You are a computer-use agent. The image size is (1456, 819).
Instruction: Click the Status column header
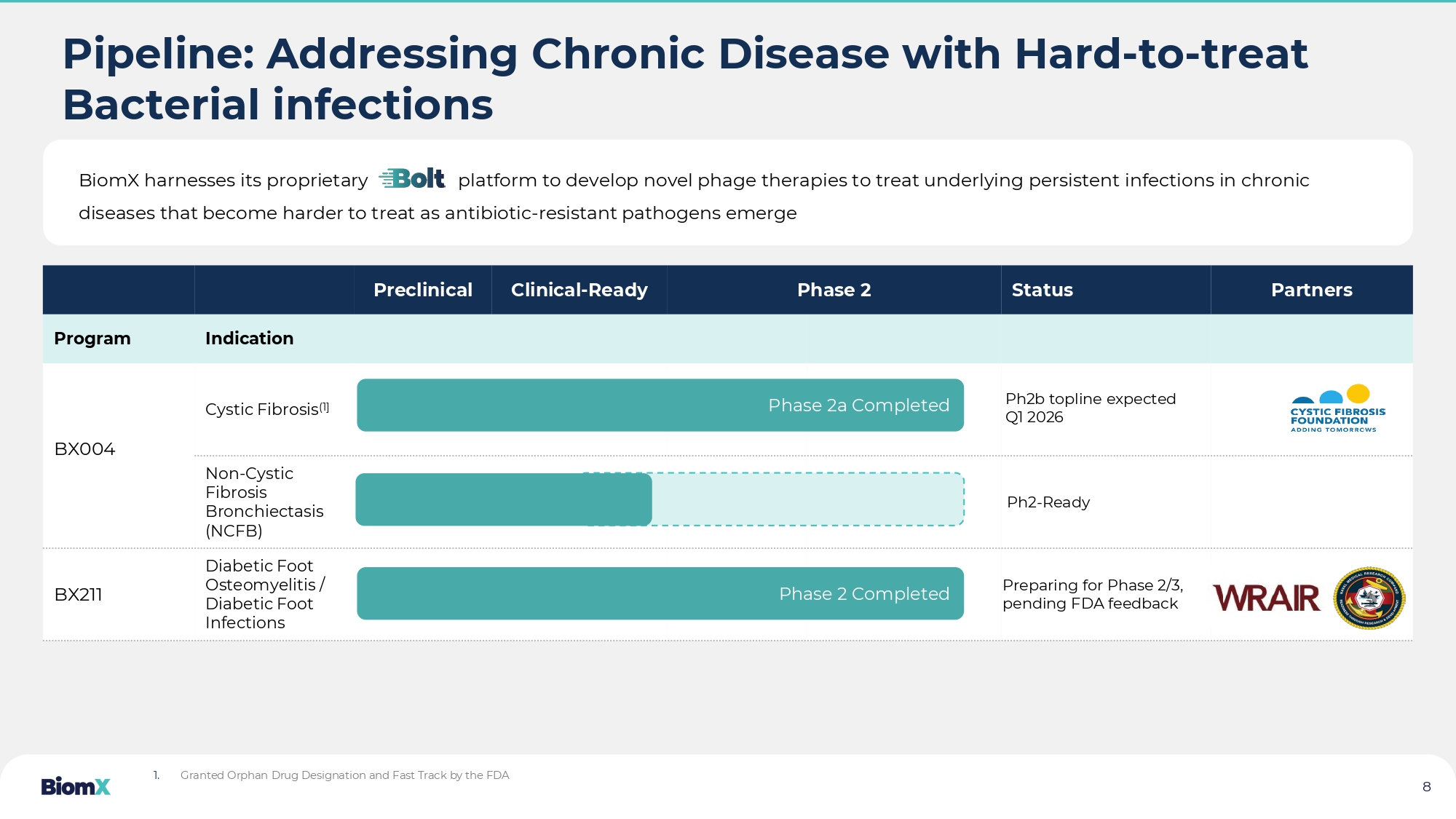[1042, 290]
